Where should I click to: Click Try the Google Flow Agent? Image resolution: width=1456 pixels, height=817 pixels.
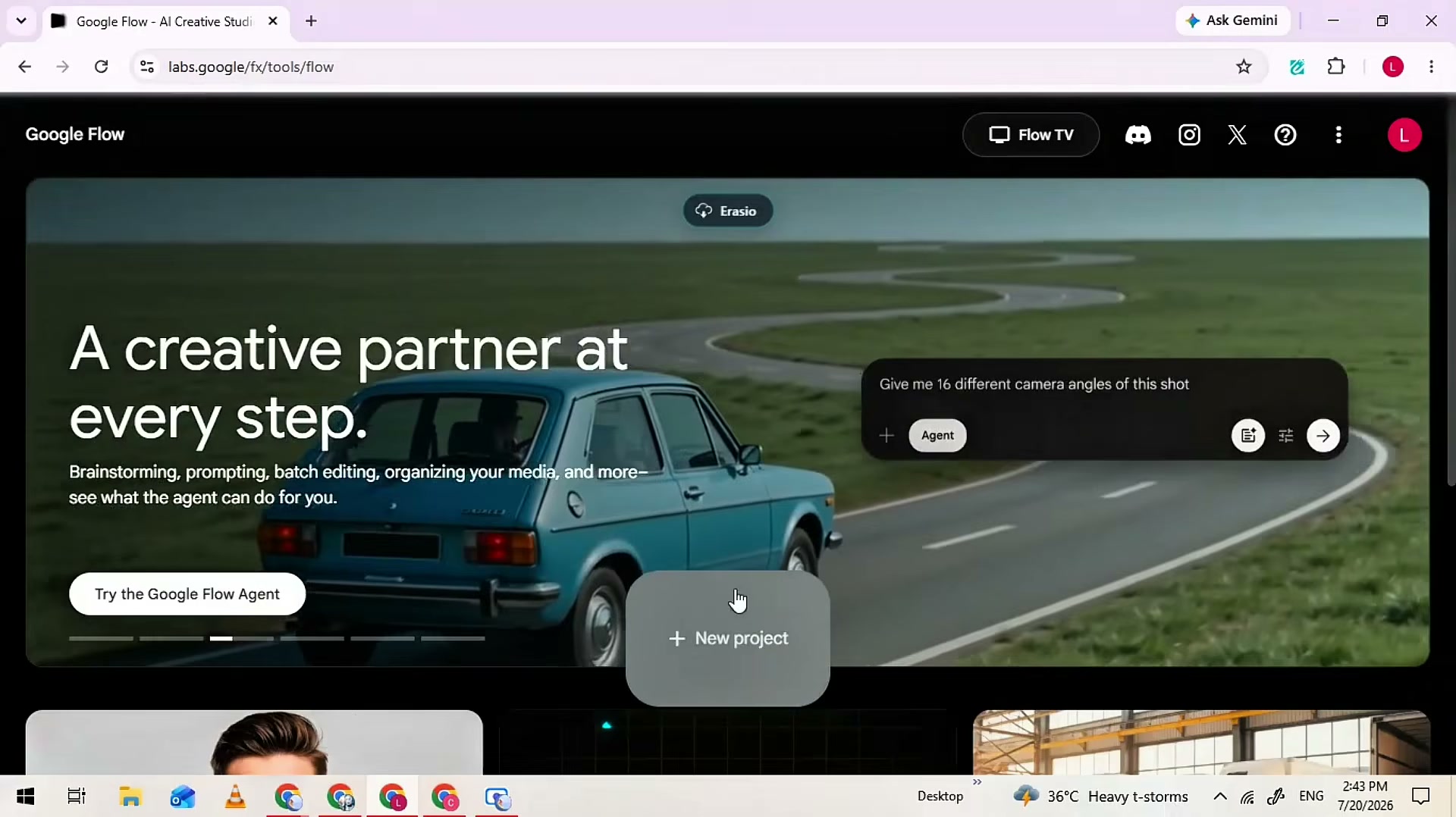click(187, 594)
